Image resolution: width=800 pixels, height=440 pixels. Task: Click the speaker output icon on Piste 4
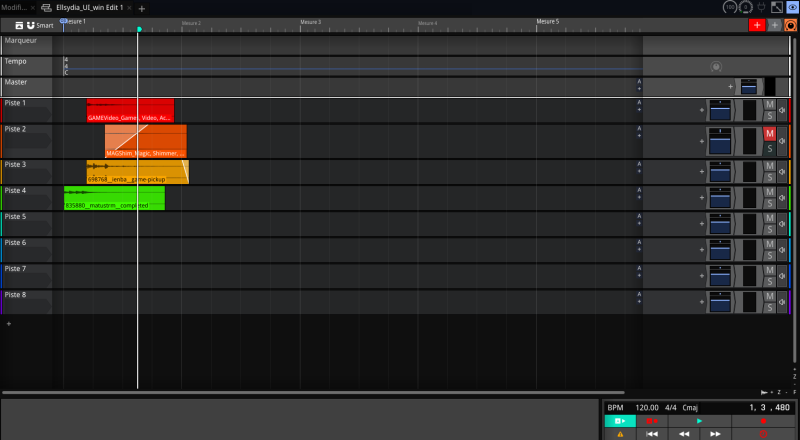click(x=782, y=198)
